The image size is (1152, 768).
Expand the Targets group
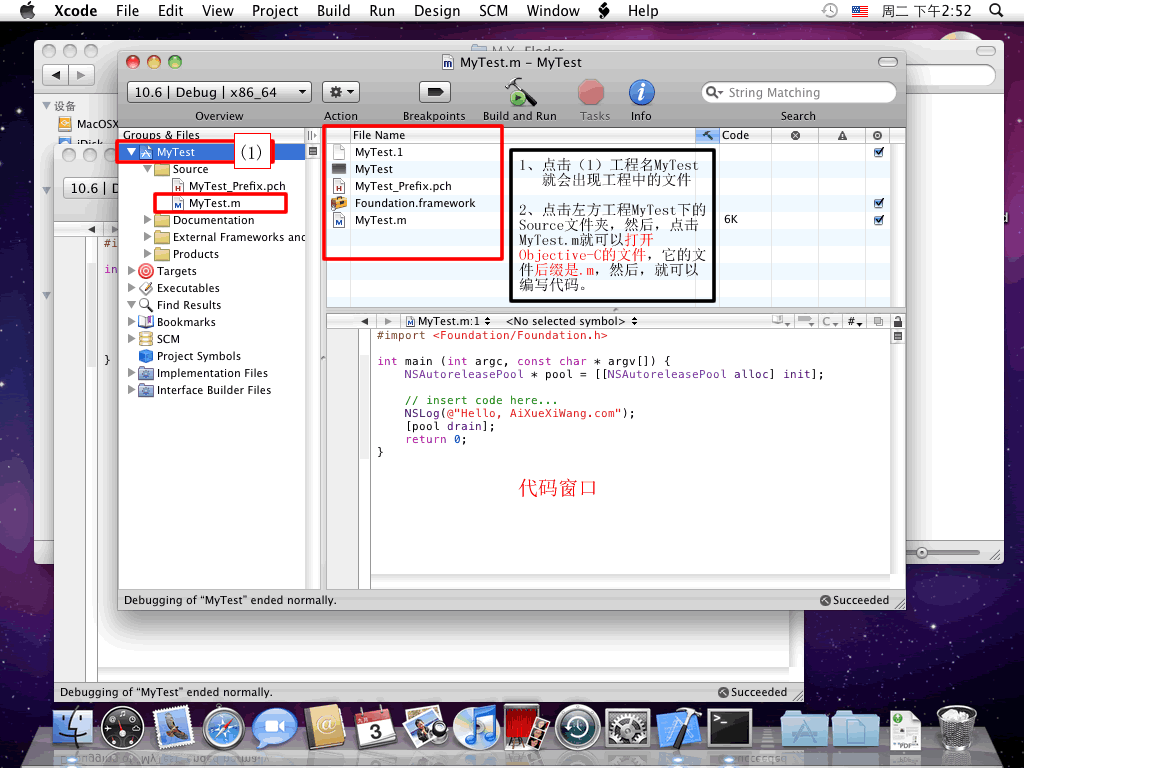click(x=132, y=270)
